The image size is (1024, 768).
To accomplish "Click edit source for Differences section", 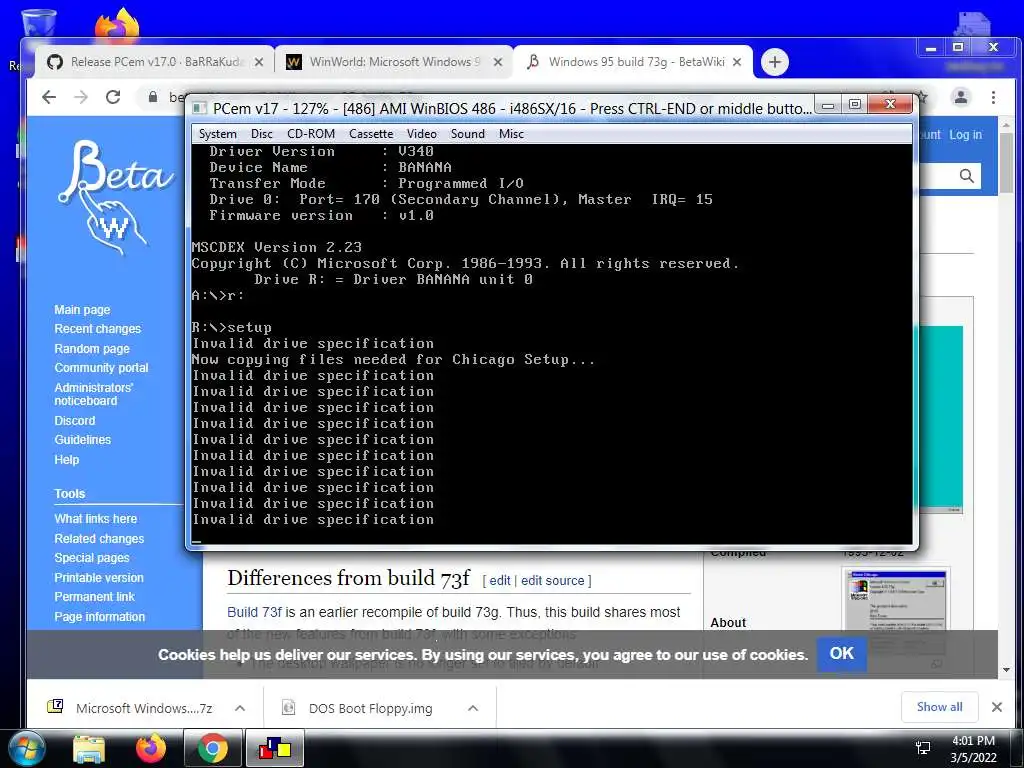I will point(552,581).
